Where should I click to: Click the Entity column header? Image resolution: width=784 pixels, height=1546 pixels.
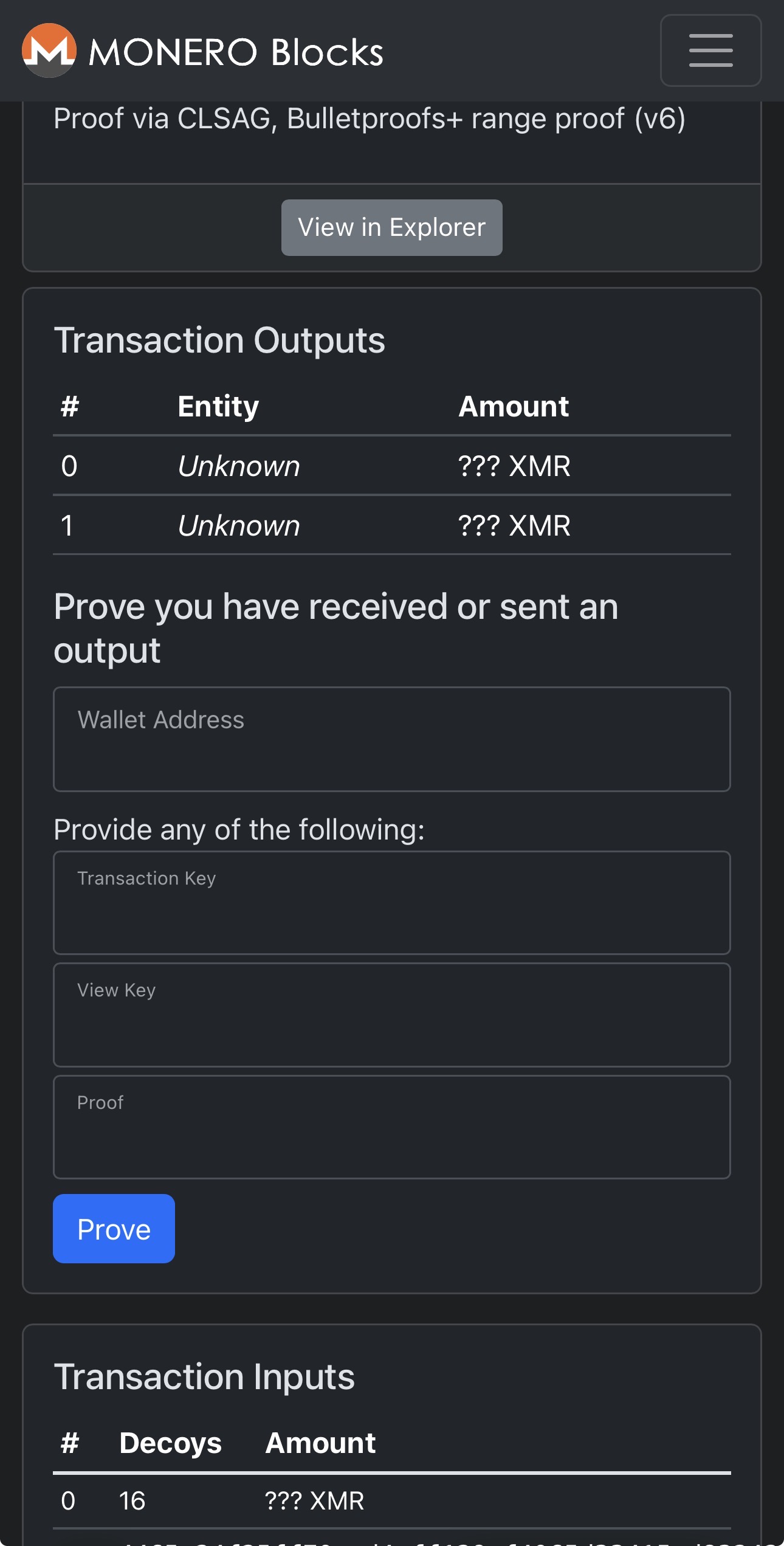pos(218,406)
